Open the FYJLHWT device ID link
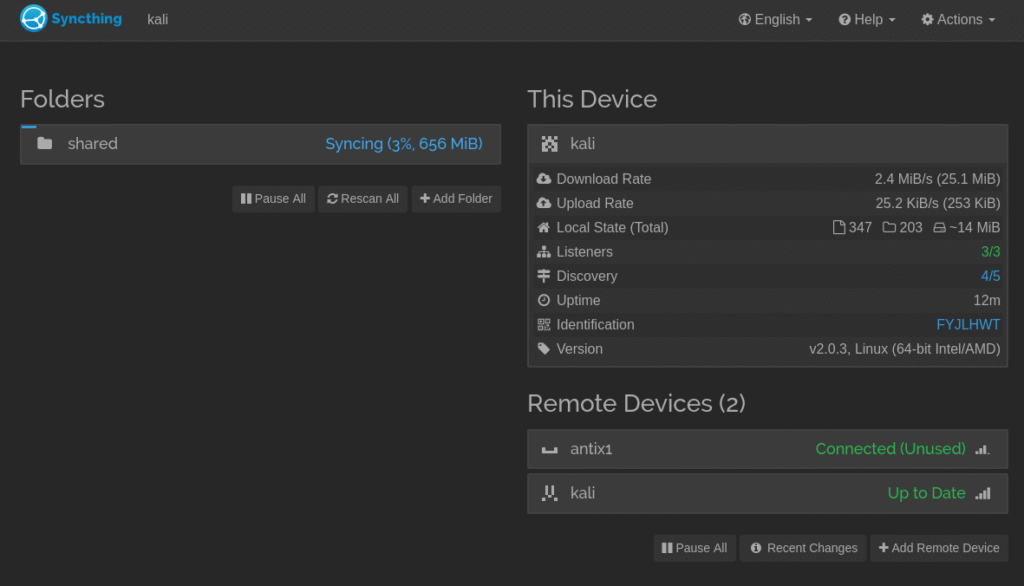Viewport: 1024px width, 586px height. point(968,325)
